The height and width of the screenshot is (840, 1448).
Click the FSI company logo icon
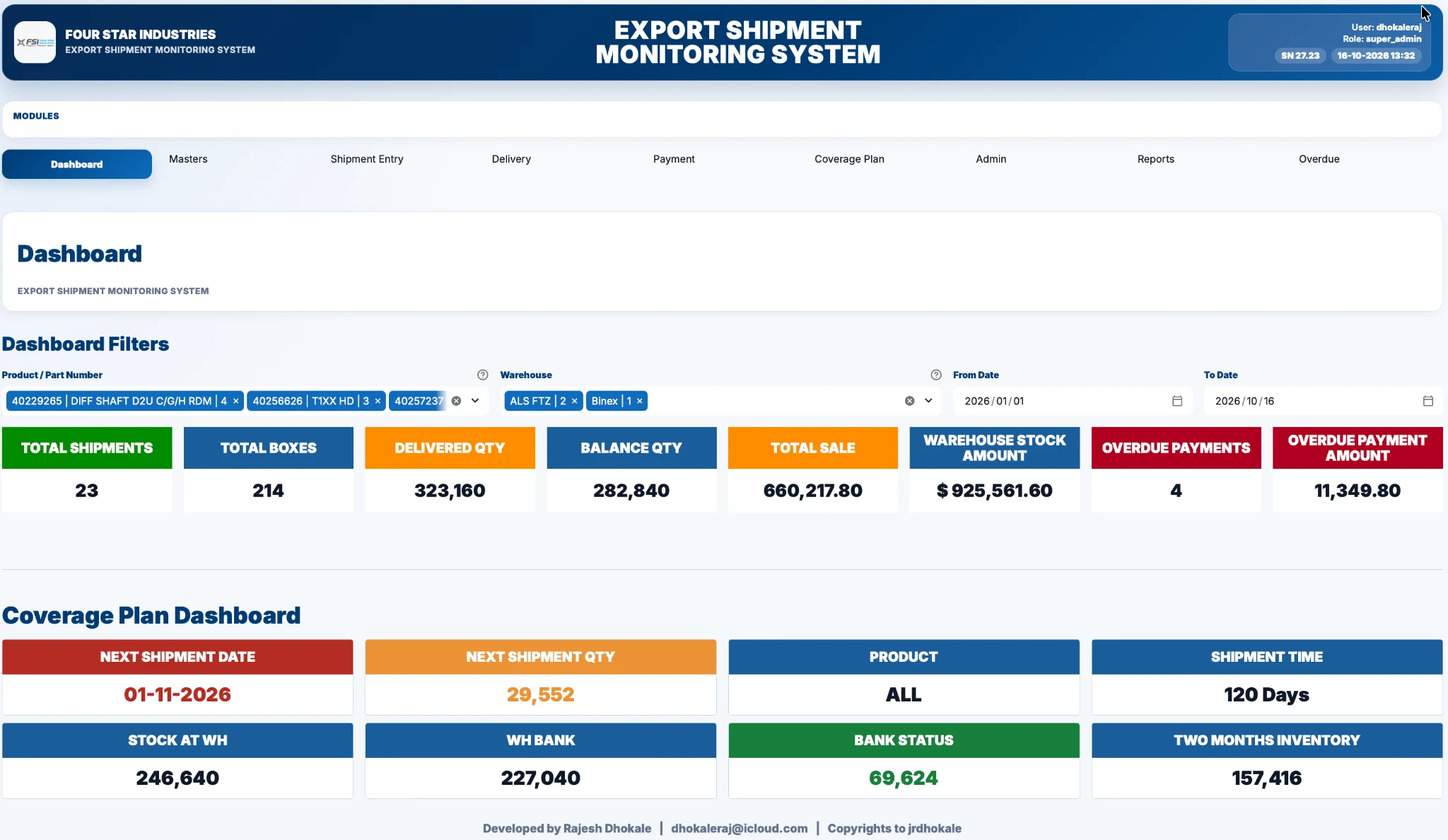click(35, 42)
